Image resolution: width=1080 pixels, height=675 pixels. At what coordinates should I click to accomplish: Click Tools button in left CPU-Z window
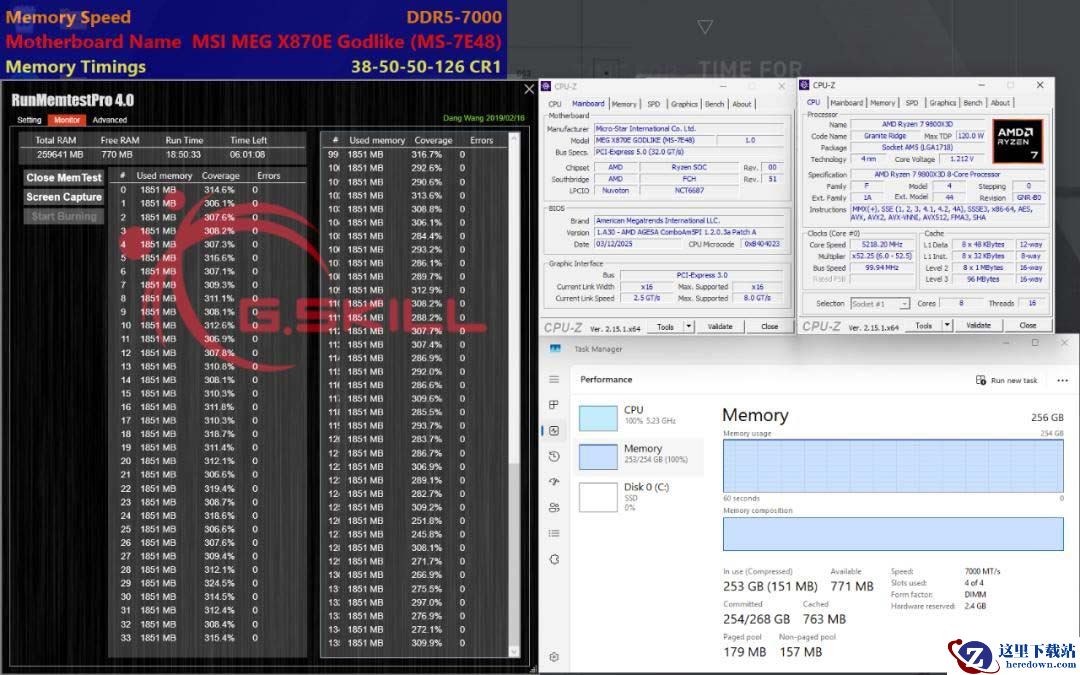click(x=665, y=326)
